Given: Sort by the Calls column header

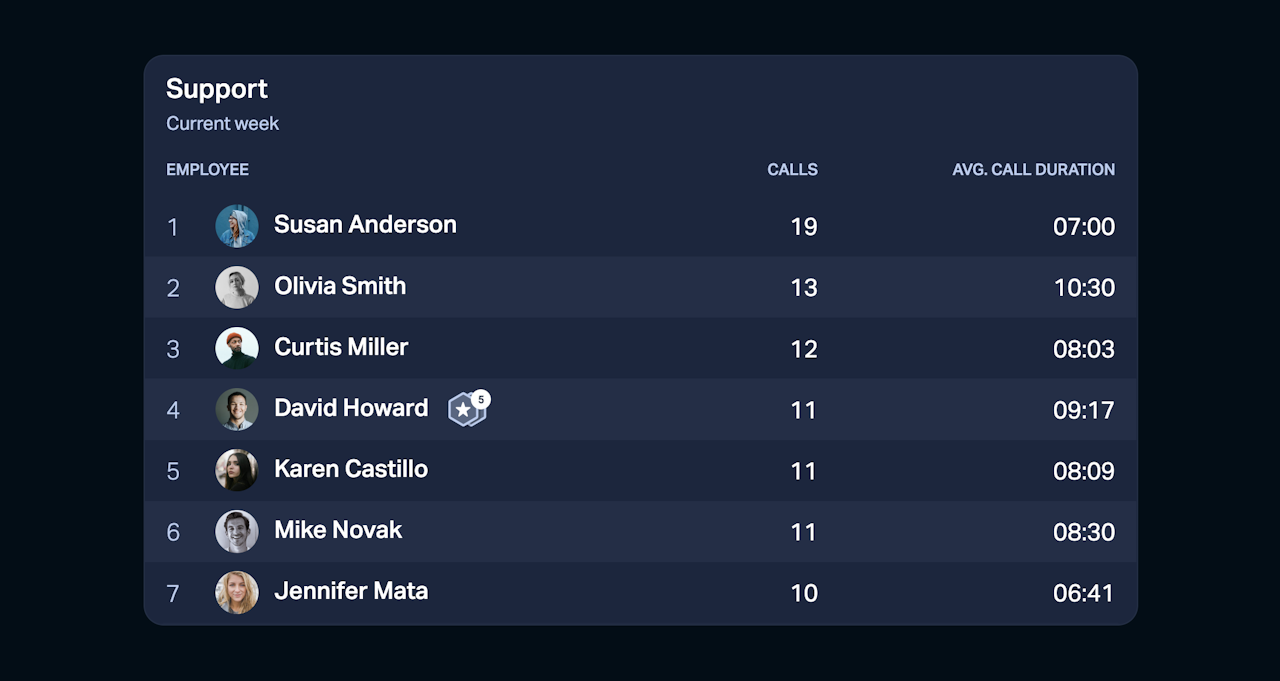Looking at the screenshot, I should 792,170.
